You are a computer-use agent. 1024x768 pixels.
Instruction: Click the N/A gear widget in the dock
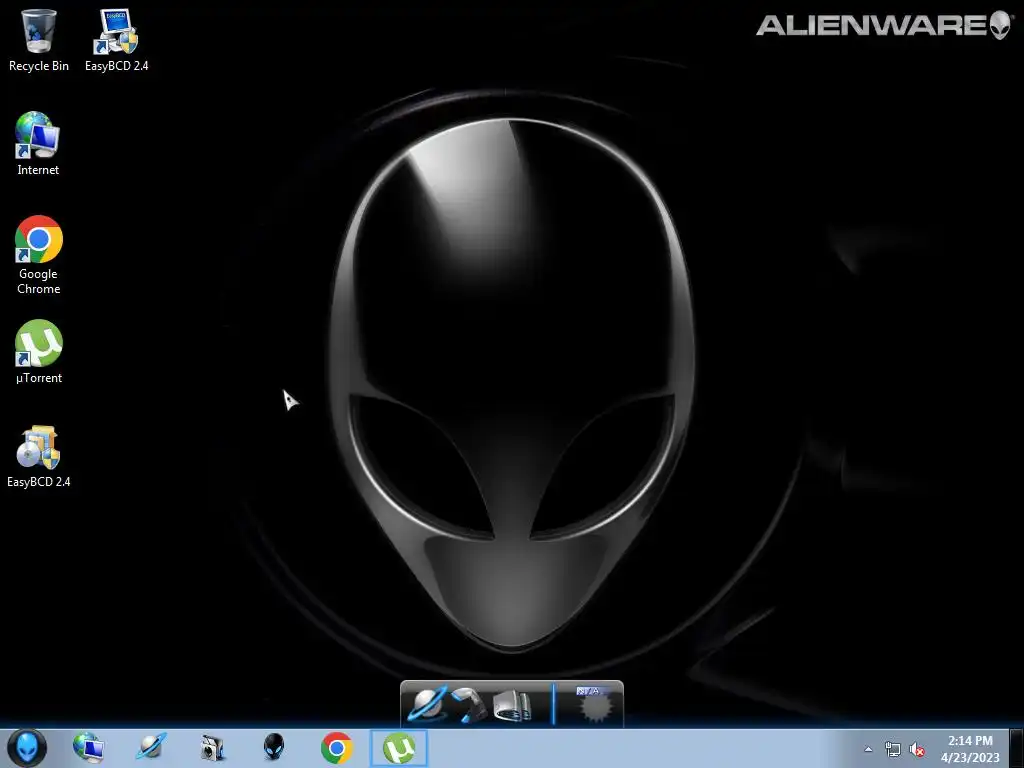pyautogui.click(x=593, y=704)
